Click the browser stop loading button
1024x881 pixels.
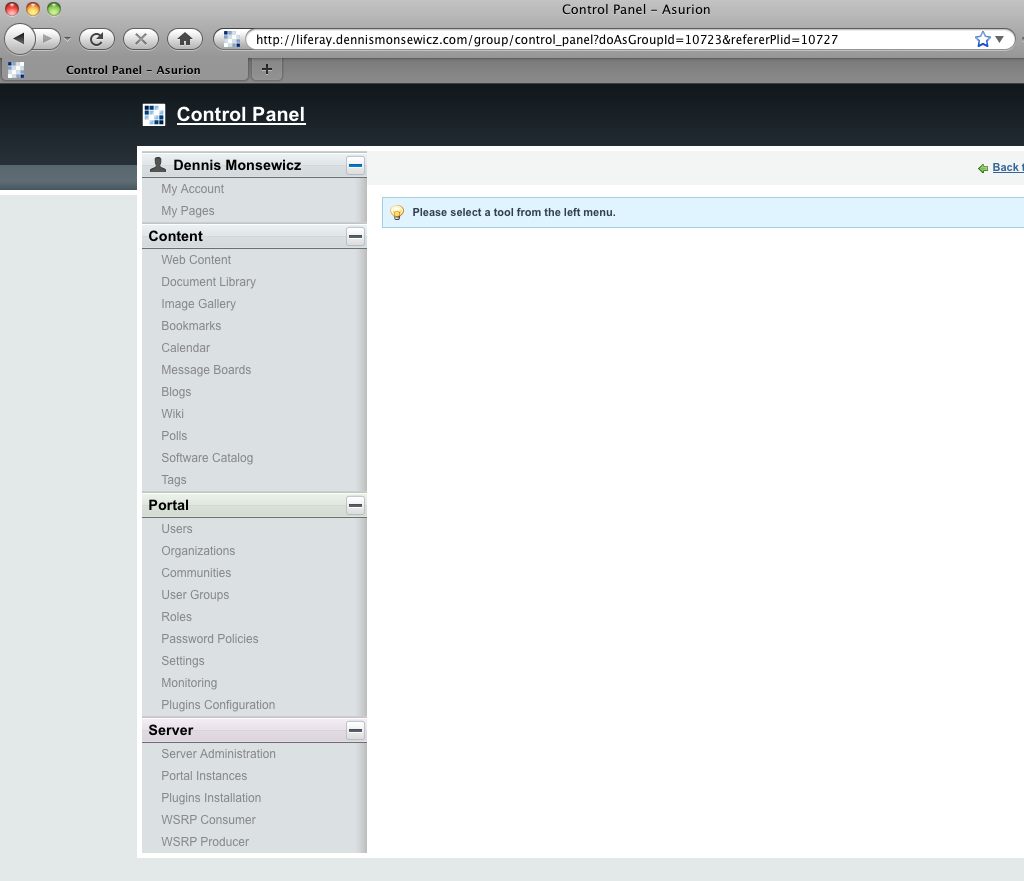140,39
